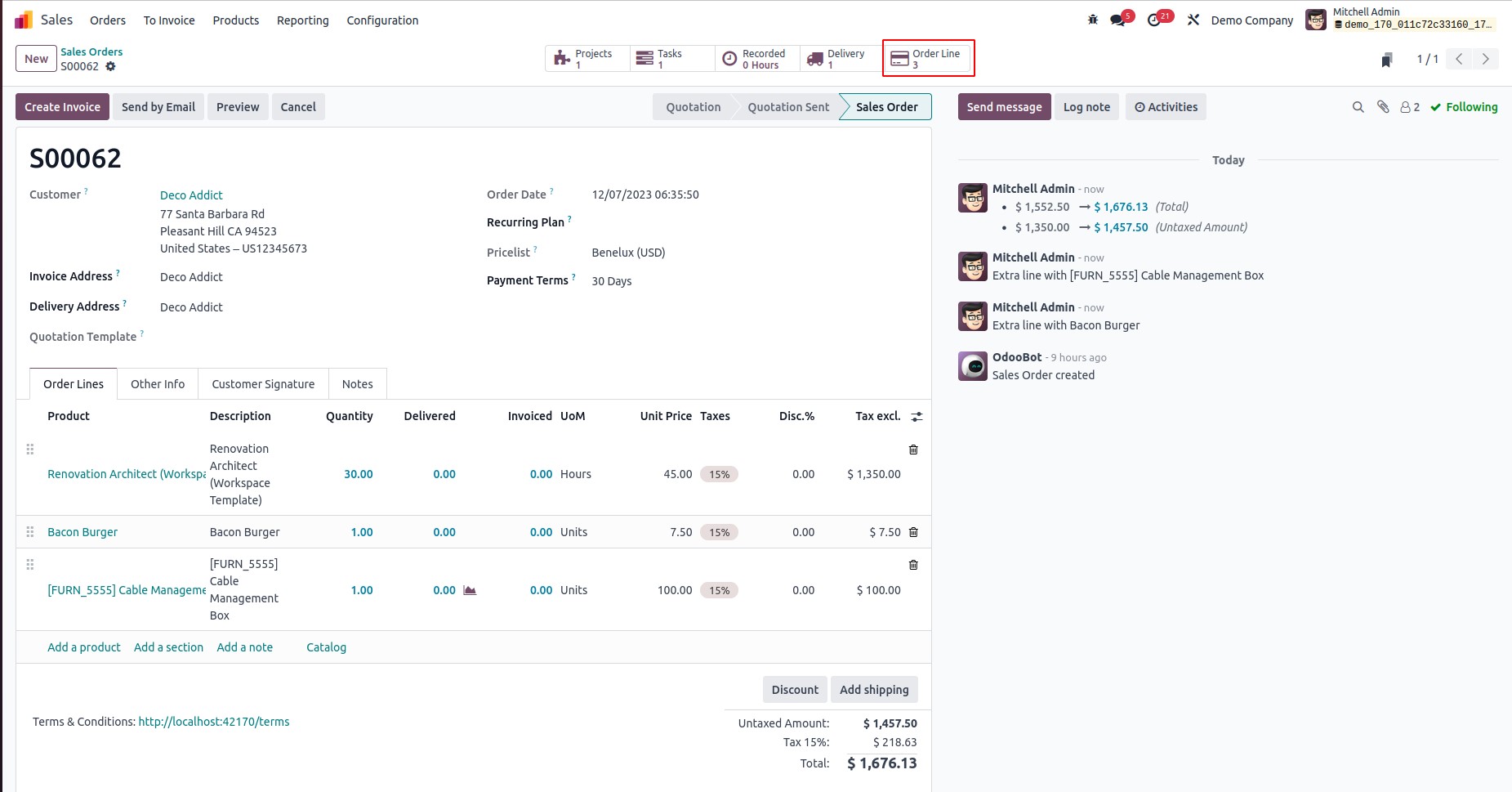Delete the Cable Management Box line
1512x792 pixels.
[913, 565]
